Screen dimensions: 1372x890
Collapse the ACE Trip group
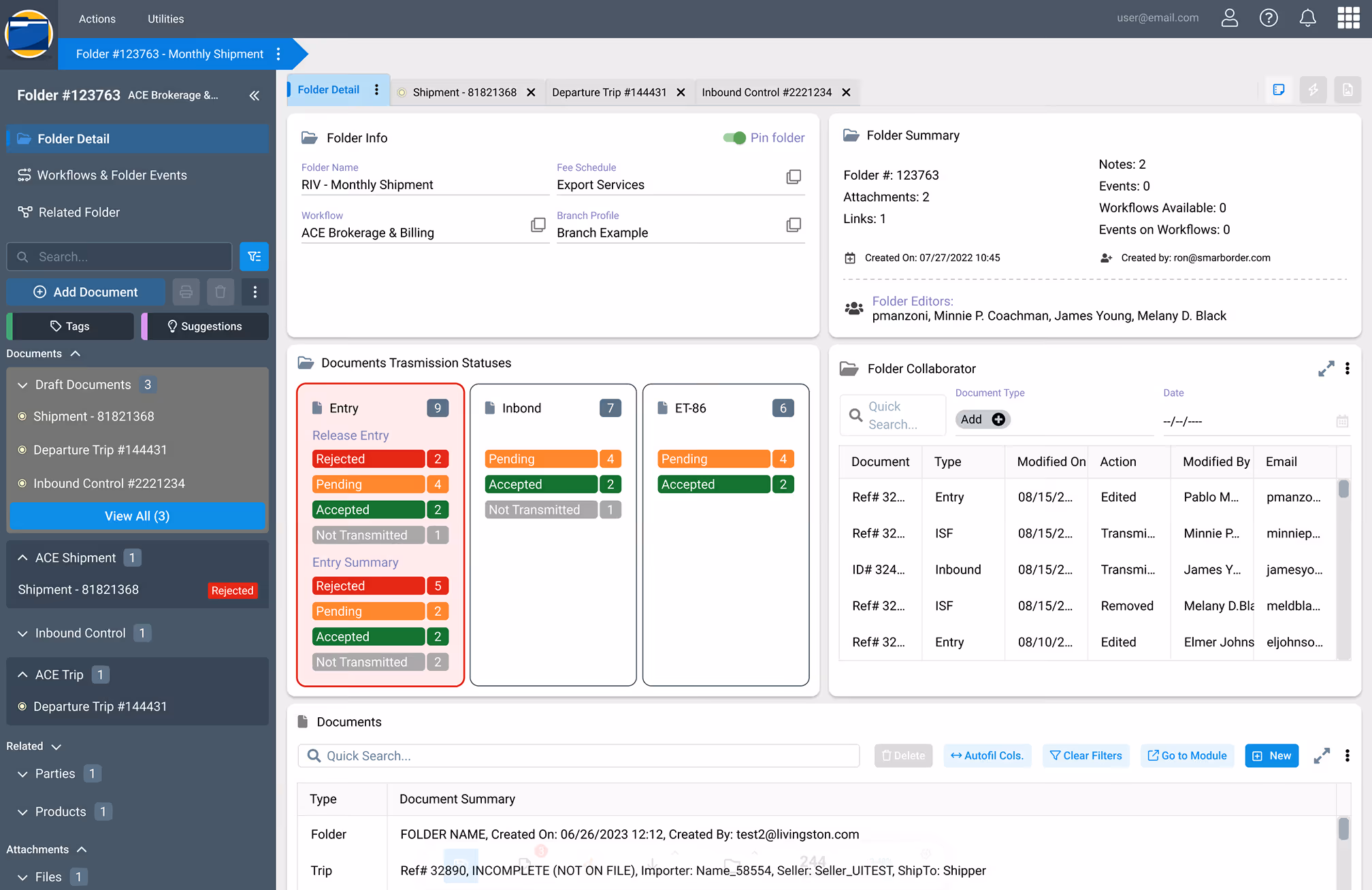22,675
